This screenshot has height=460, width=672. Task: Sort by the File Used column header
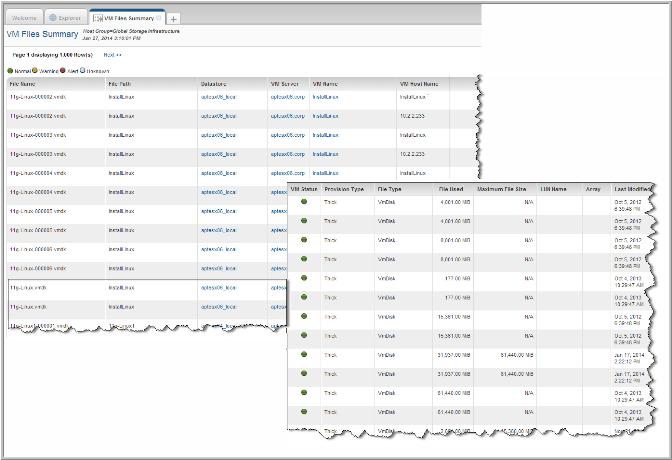click(452, 188)
